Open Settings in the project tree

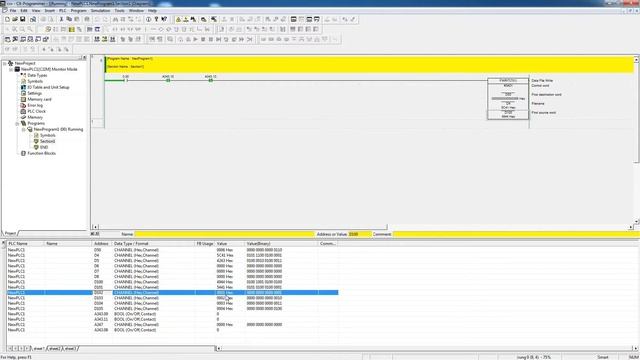point(35,93)
